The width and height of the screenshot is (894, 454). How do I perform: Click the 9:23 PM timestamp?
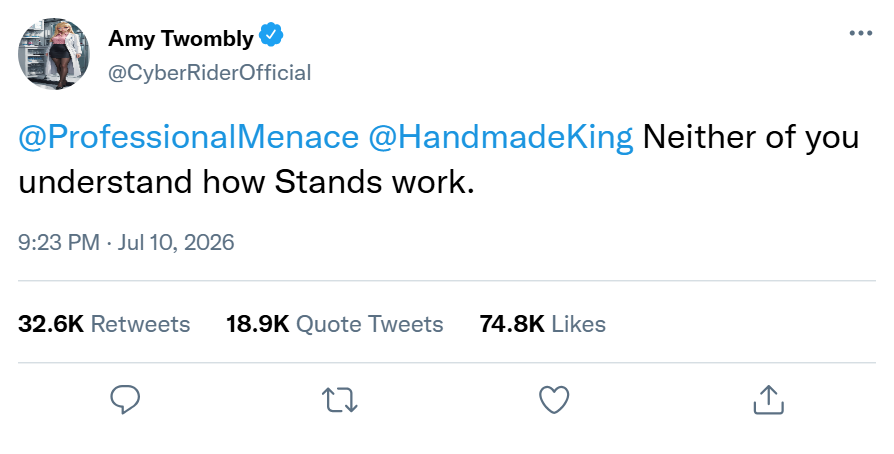59,242
